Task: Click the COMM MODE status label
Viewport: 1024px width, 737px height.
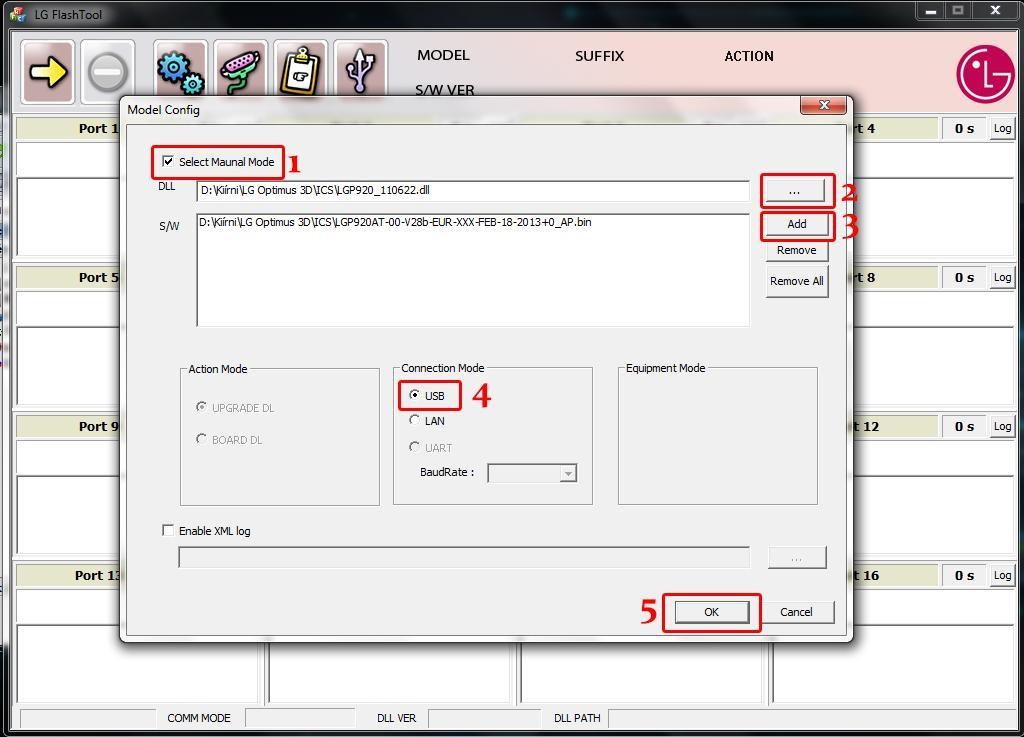Action: (x=199, y=718)
